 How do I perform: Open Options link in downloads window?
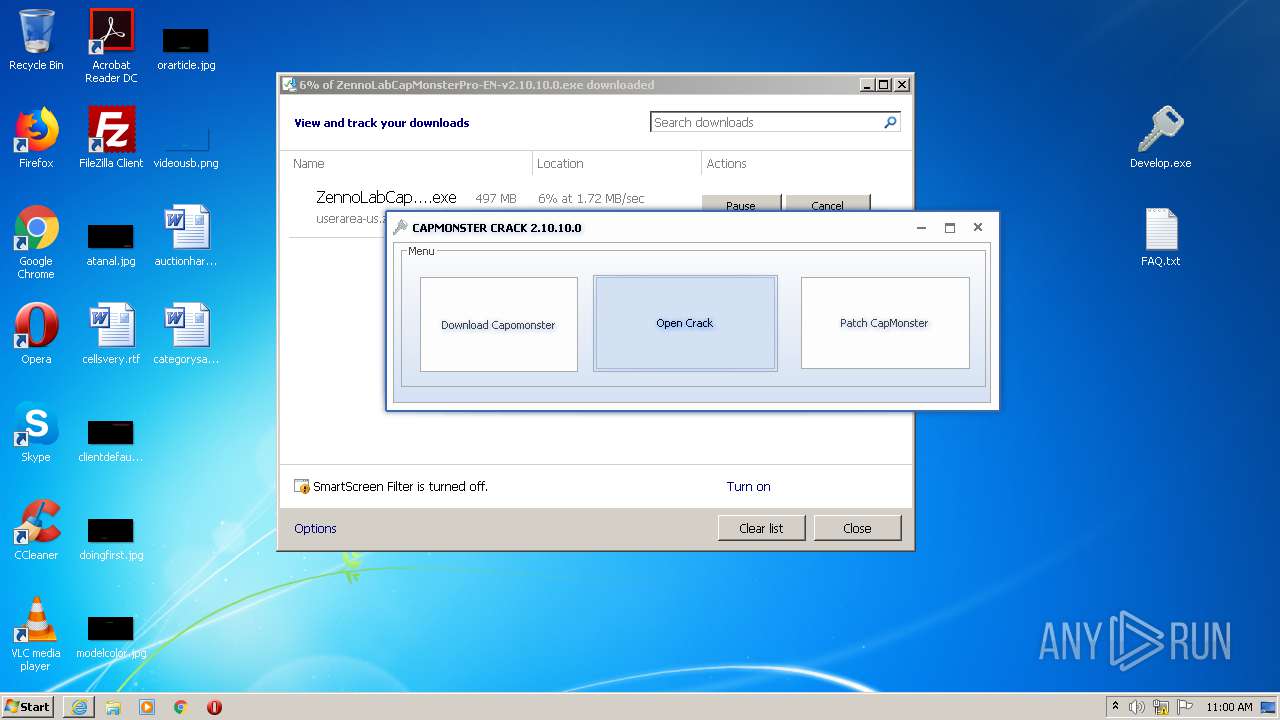point(315,528)
